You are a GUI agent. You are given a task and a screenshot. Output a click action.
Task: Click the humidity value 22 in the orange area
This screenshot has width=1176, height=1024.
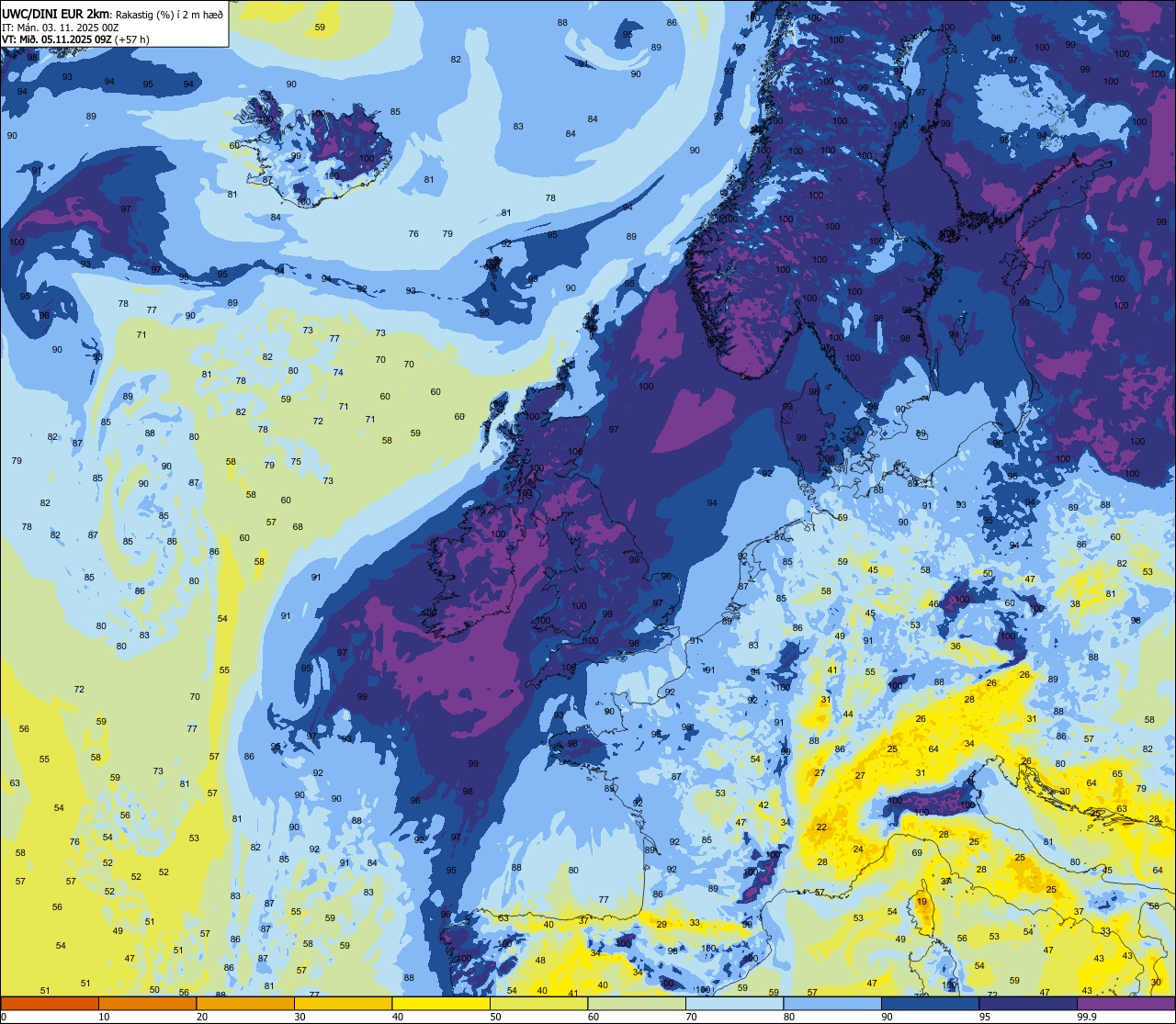(x=821, y=827)
